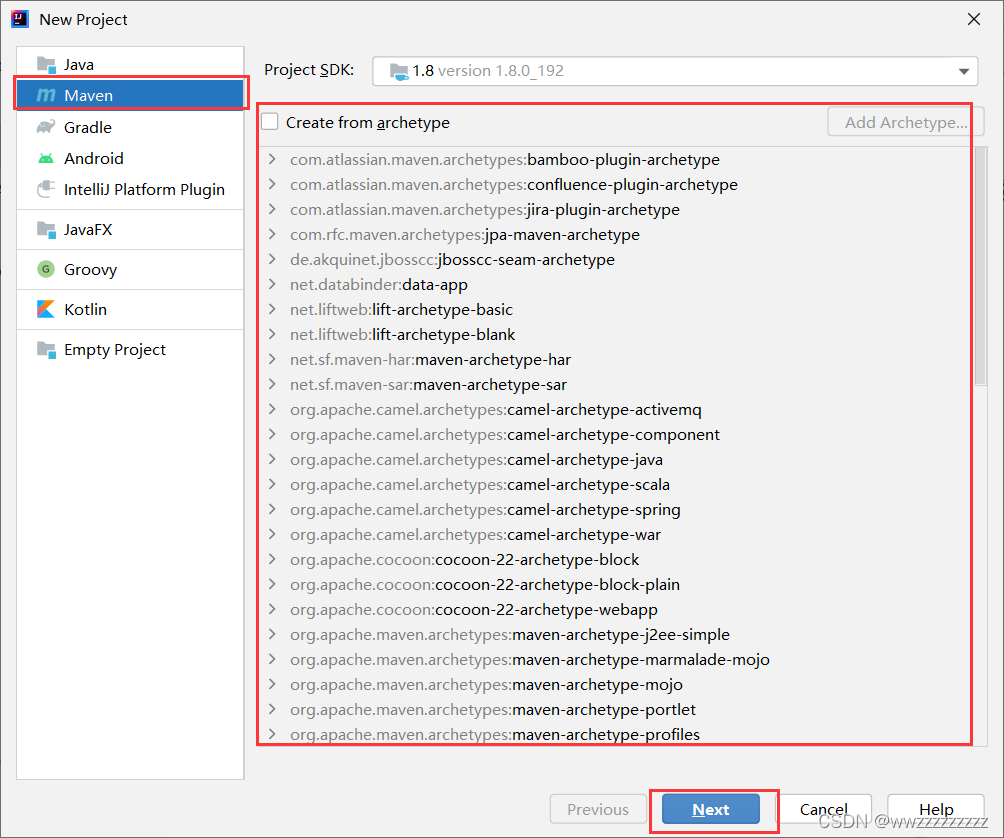Expand camel-archetype-component chevron
This screenshot has width=1004, height=838.
(x=272, y=433)
